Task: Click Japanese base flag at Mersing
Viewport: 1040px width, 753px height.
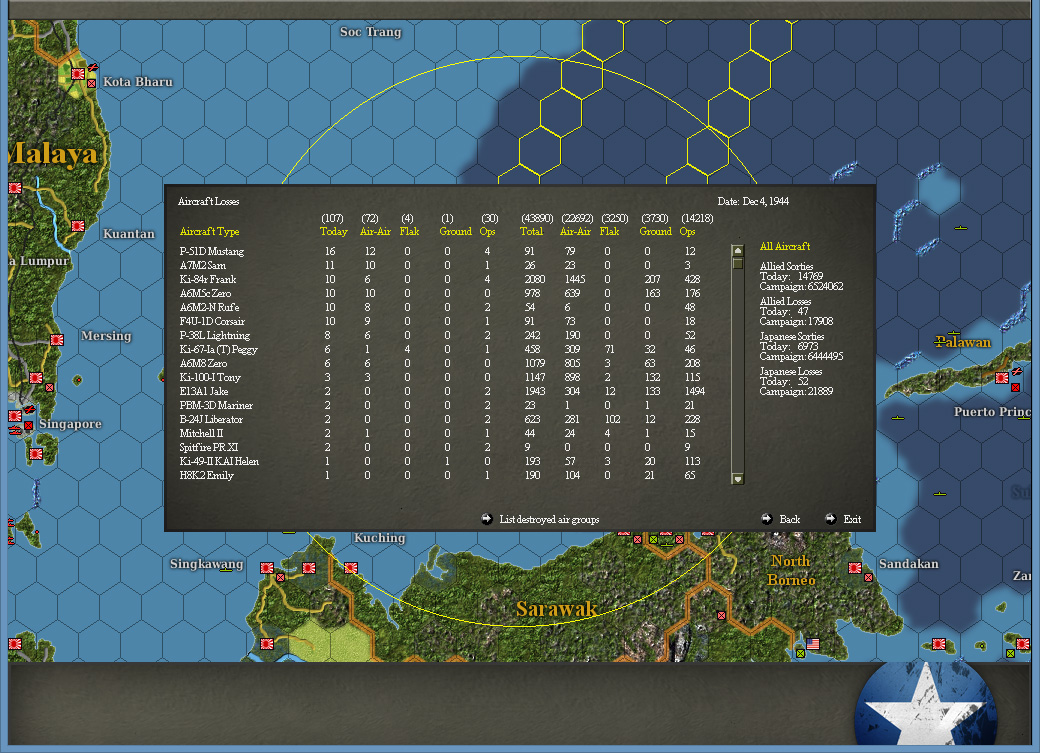Action: tap(57, 340)
